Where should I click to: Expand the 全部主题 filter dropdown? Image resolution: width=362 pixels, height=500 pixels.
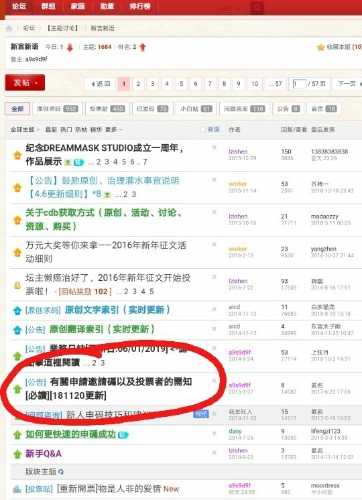(x=25, y=129)
